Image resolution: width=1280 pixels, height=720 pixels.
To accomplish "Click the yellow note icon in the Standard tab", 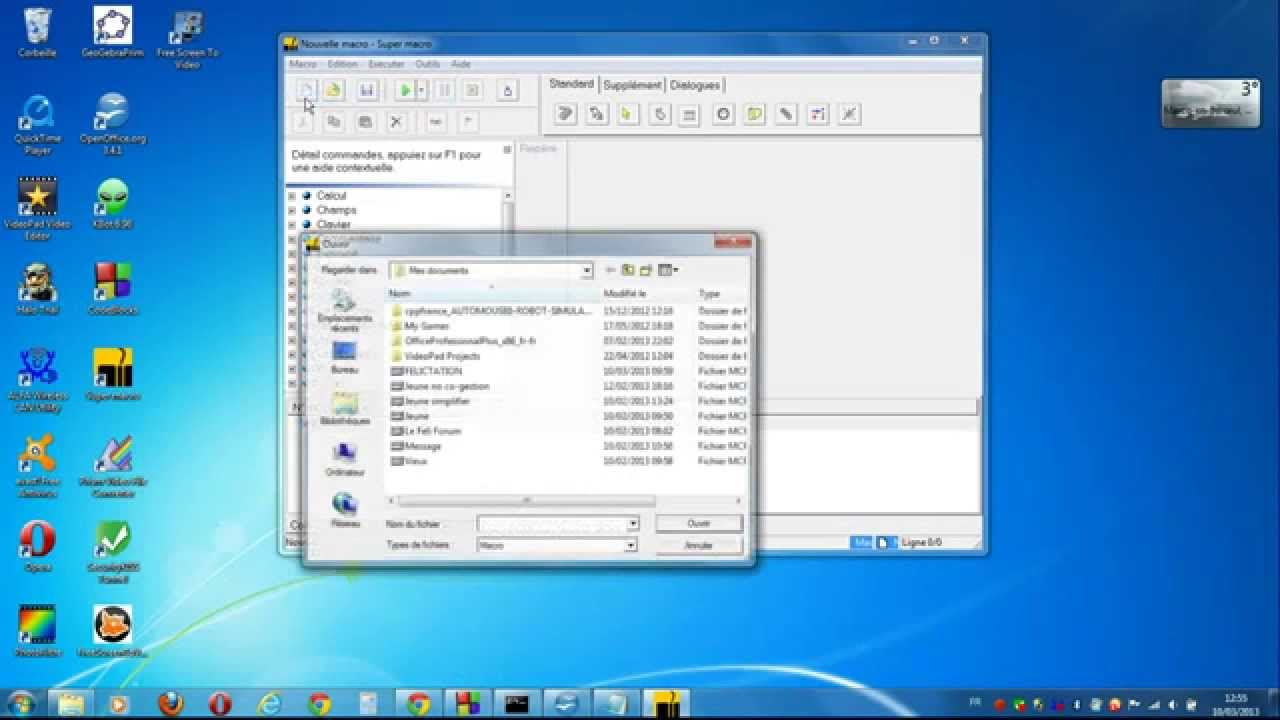I will 754,114.
